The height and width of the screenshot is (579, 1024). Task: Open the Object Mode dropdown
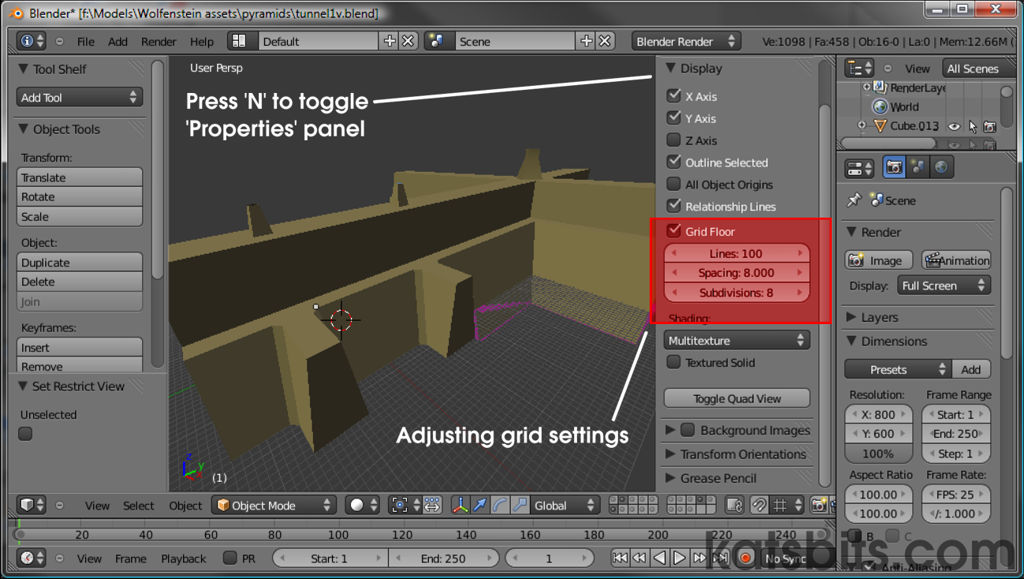[x=274, y=505]
